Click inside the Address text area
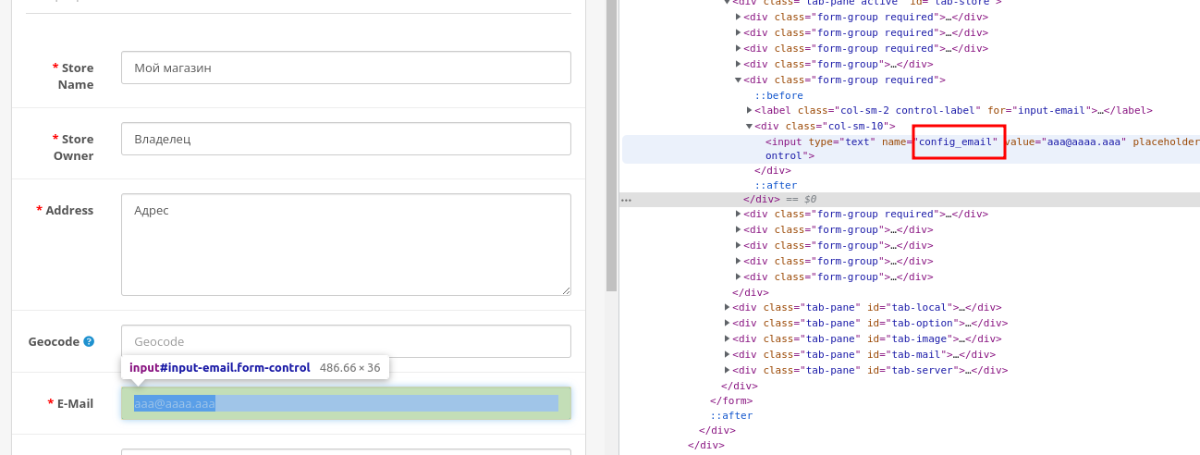This screenshot has width=1200, height=455. click(x=345, y=245)
